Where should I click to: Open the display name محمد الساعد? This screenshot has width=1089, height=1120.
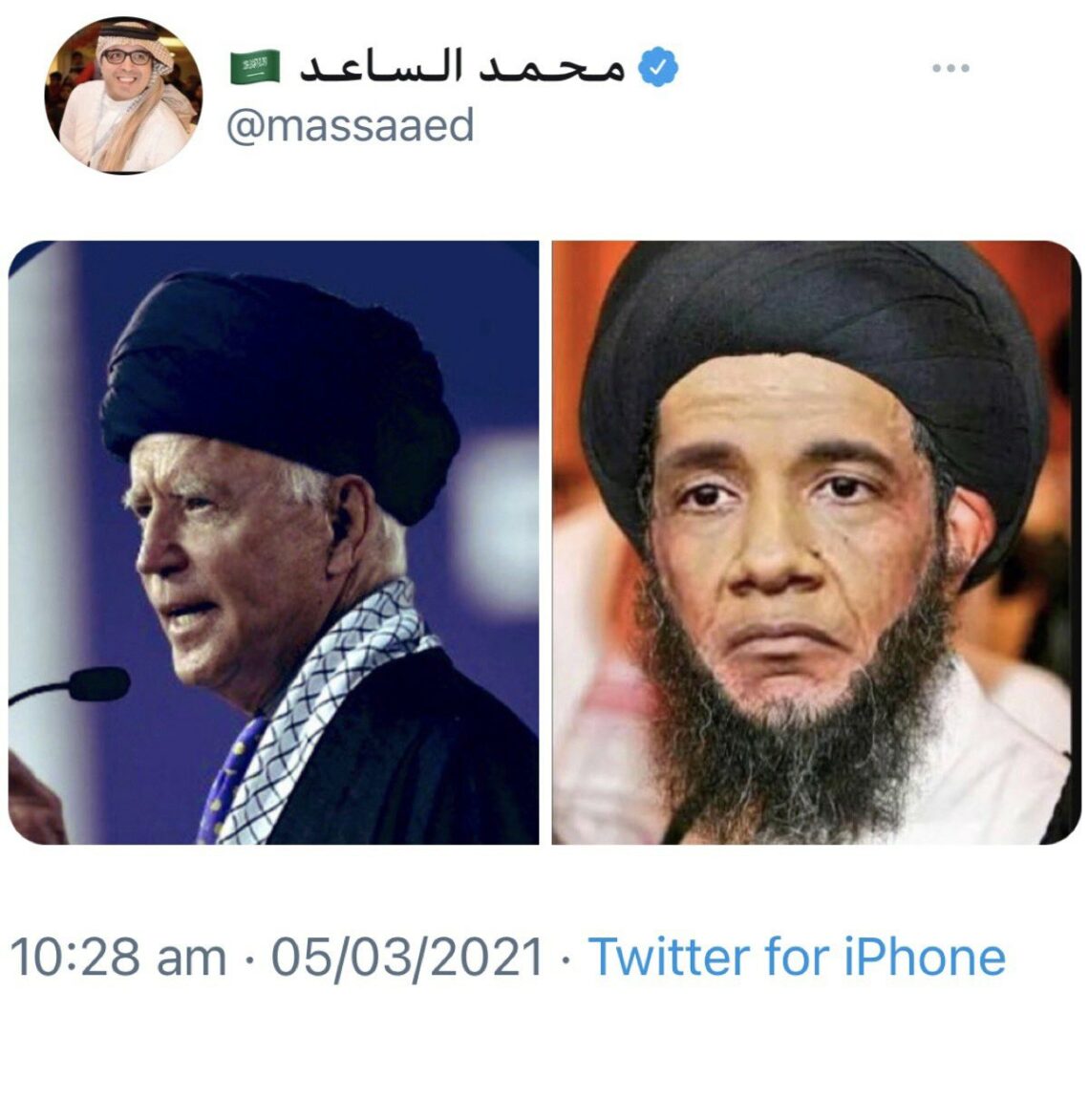click(x=461, y=67)
